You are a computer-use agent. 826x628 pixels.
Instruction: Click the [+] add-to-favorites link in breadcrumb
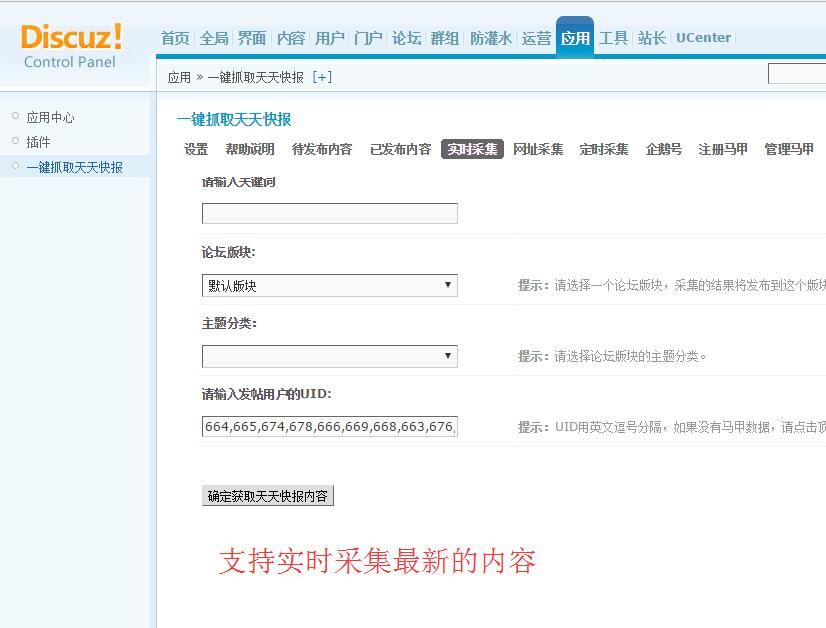coord(322,77)
